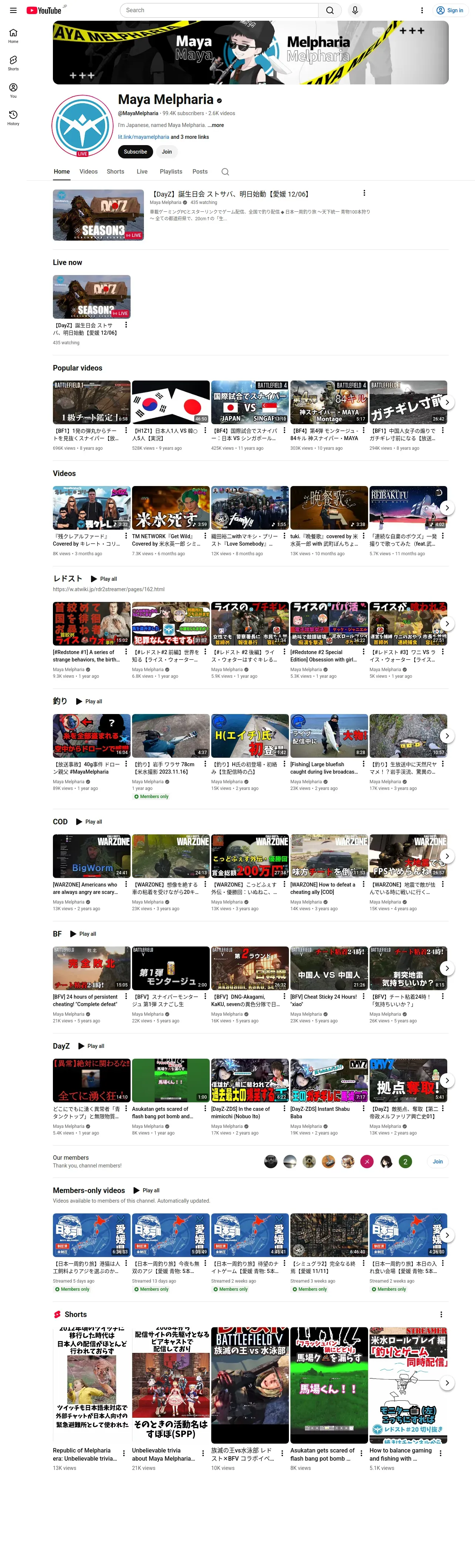
Task: Open BFV 完全敗北 video thumbnail
Action: tap(91, 968)
